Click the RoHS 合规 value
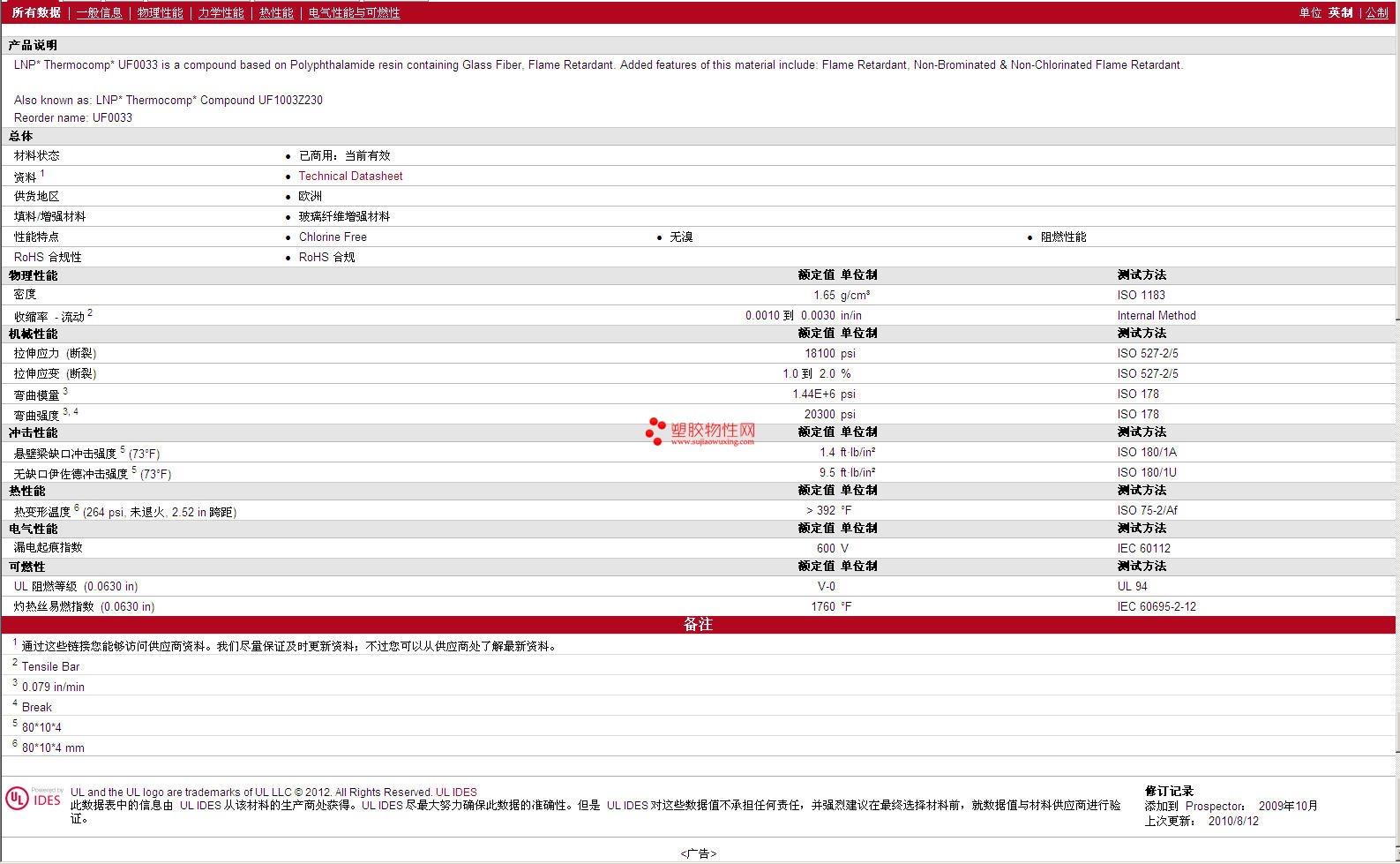Image resolution: width=1400 pixels, height=864 pixels. [326, 257]
